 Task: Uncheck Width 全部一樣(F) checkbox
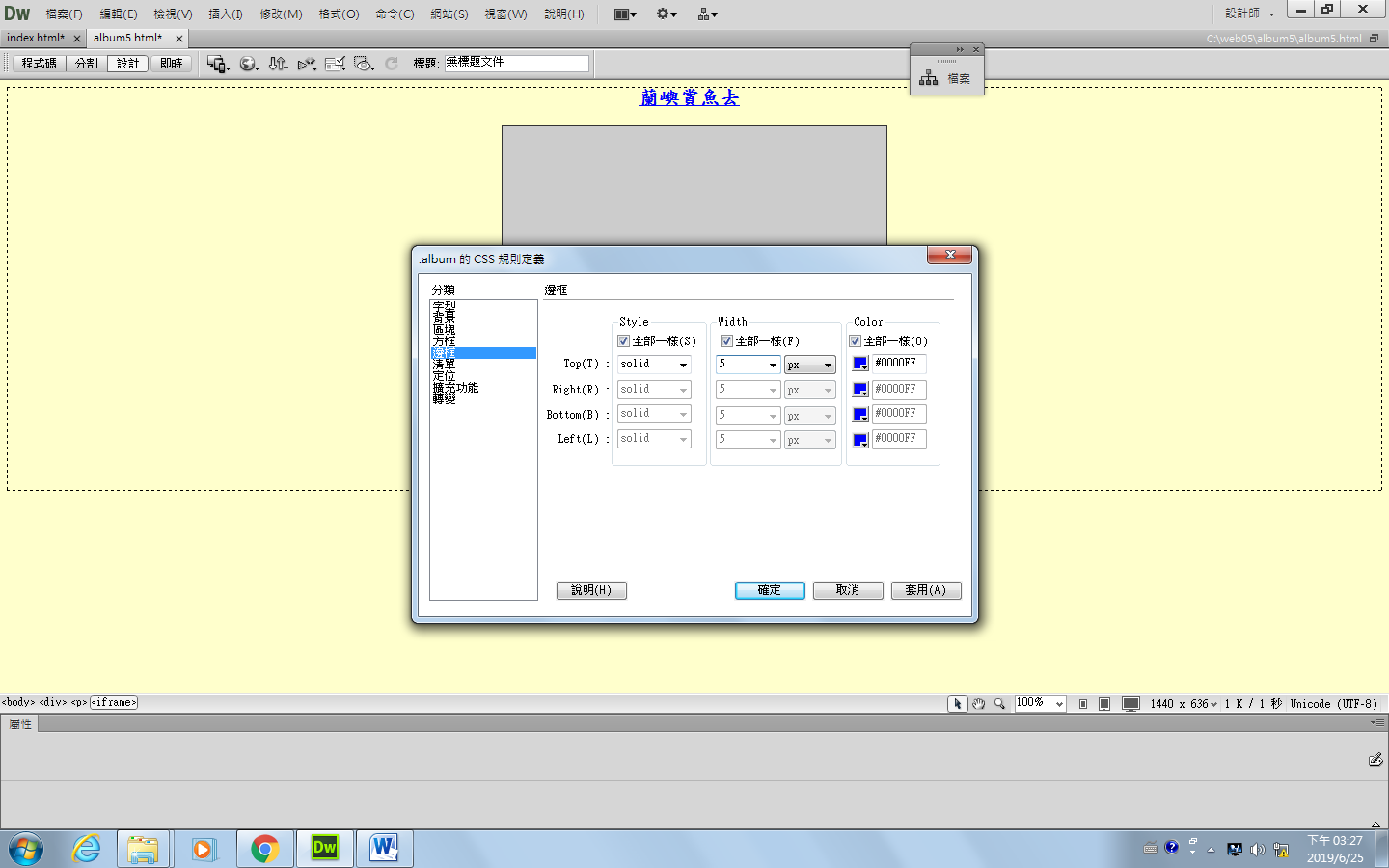point(726,341)
